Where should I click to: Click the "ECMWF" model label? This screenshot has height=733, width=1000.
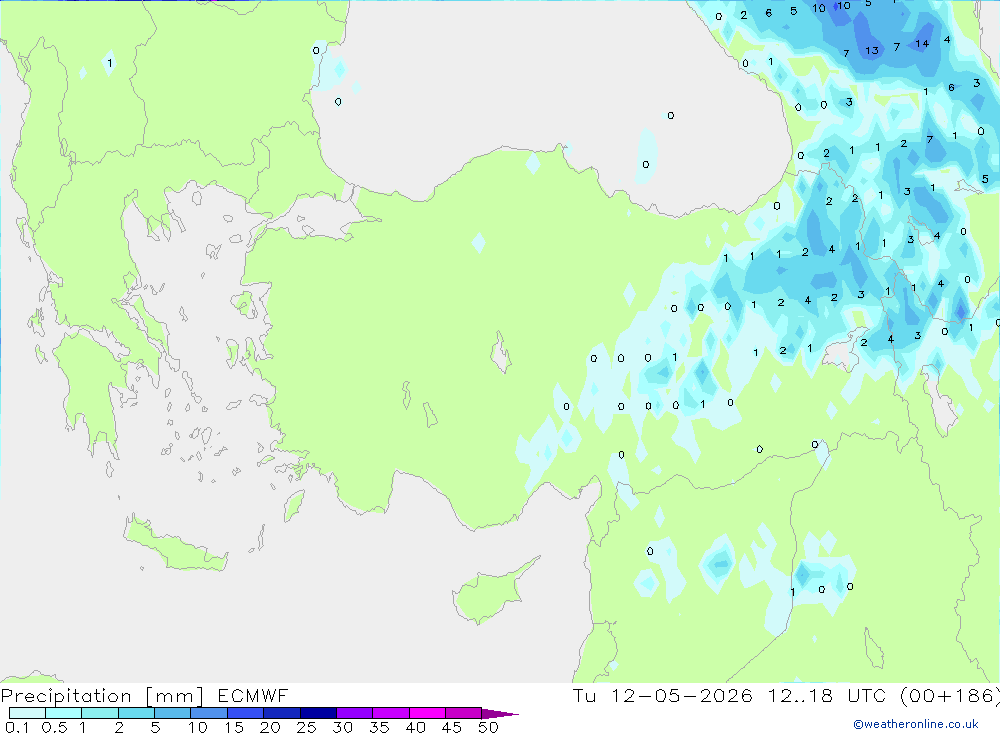click(x=253, y=695)
